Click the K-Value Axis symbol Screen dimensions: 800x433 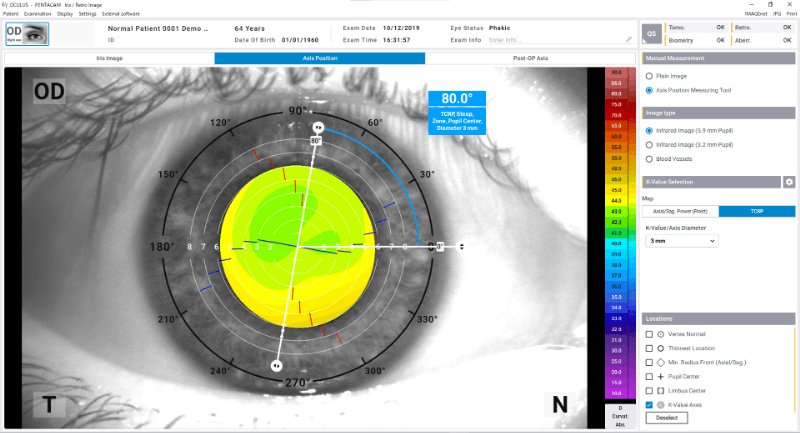tap(661, 405)
